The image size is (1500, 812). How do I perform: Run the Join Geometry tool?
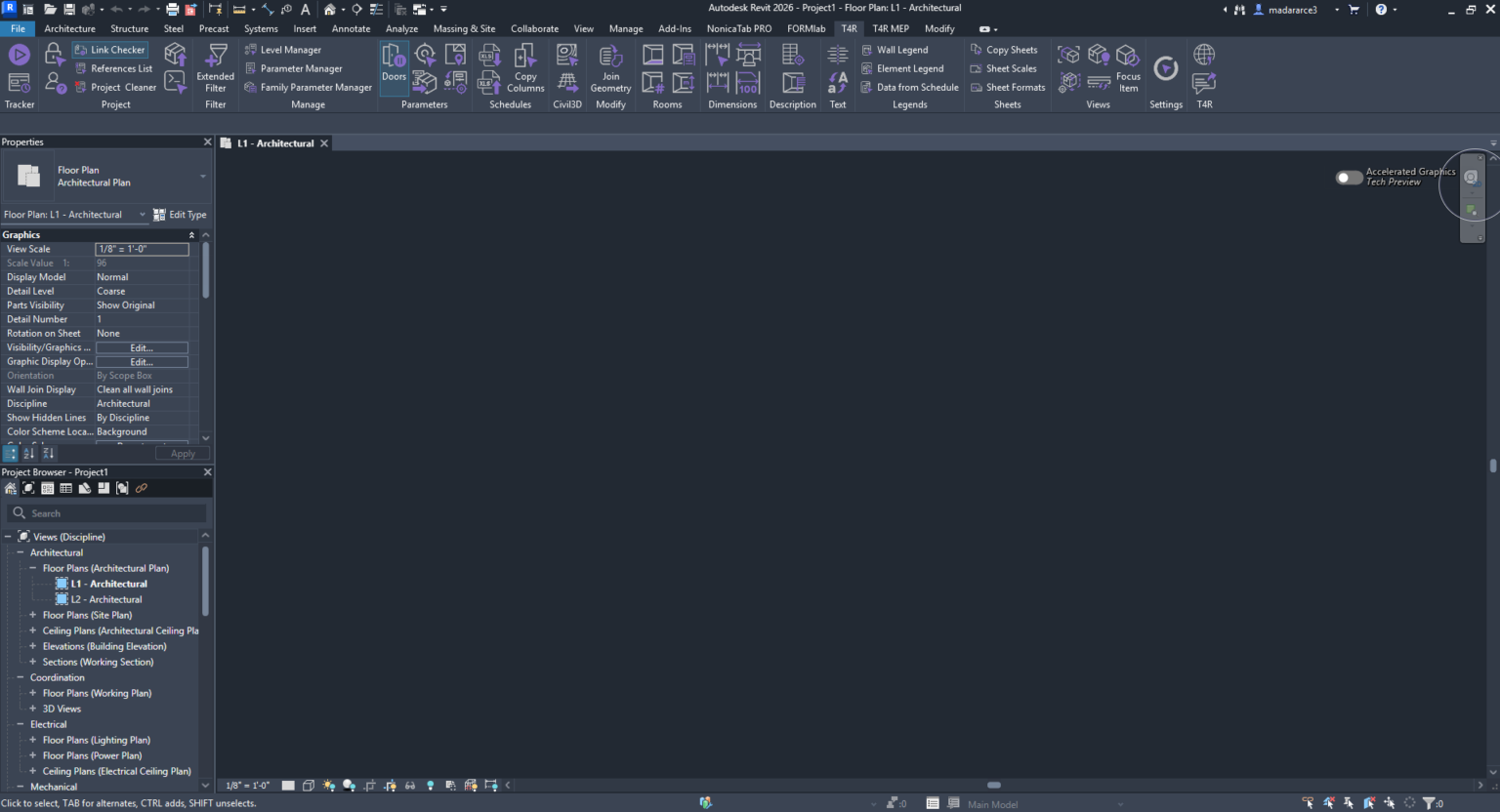click(x=610, y=67)
